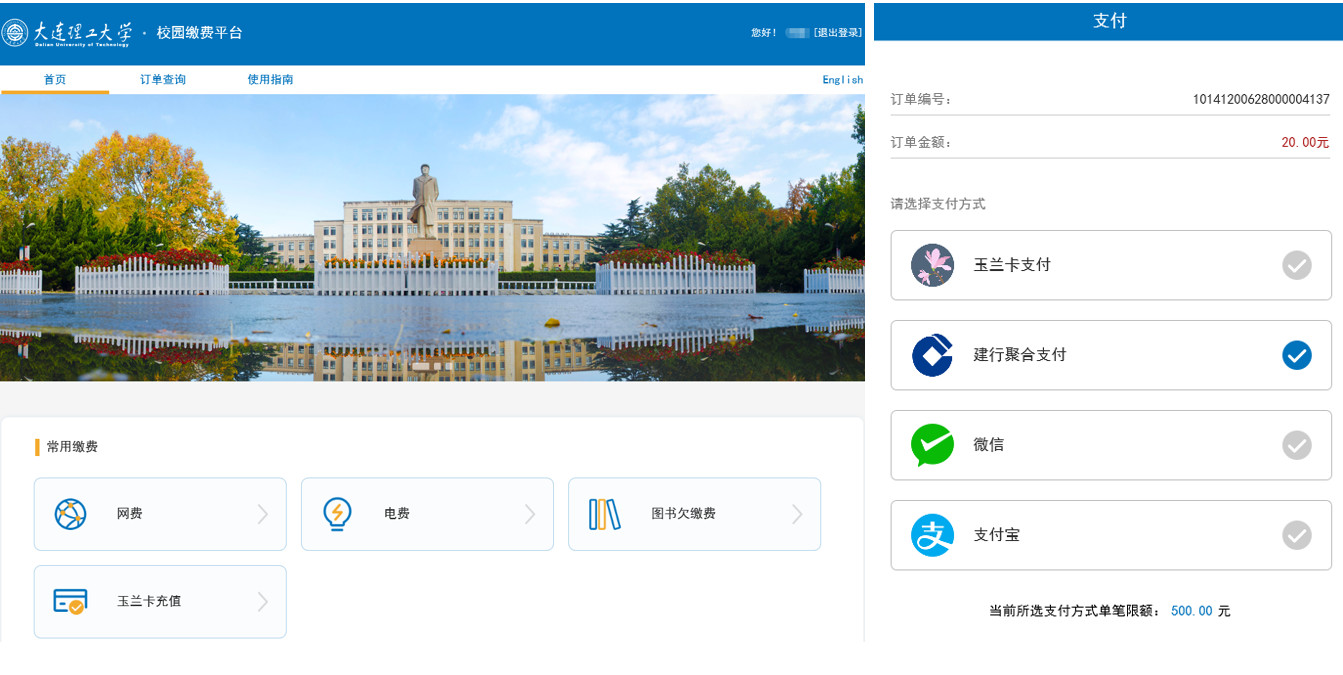The width and height of the screenshot is (1343, 675).
Task: Click the university logo in header
Action: point(15,33)
